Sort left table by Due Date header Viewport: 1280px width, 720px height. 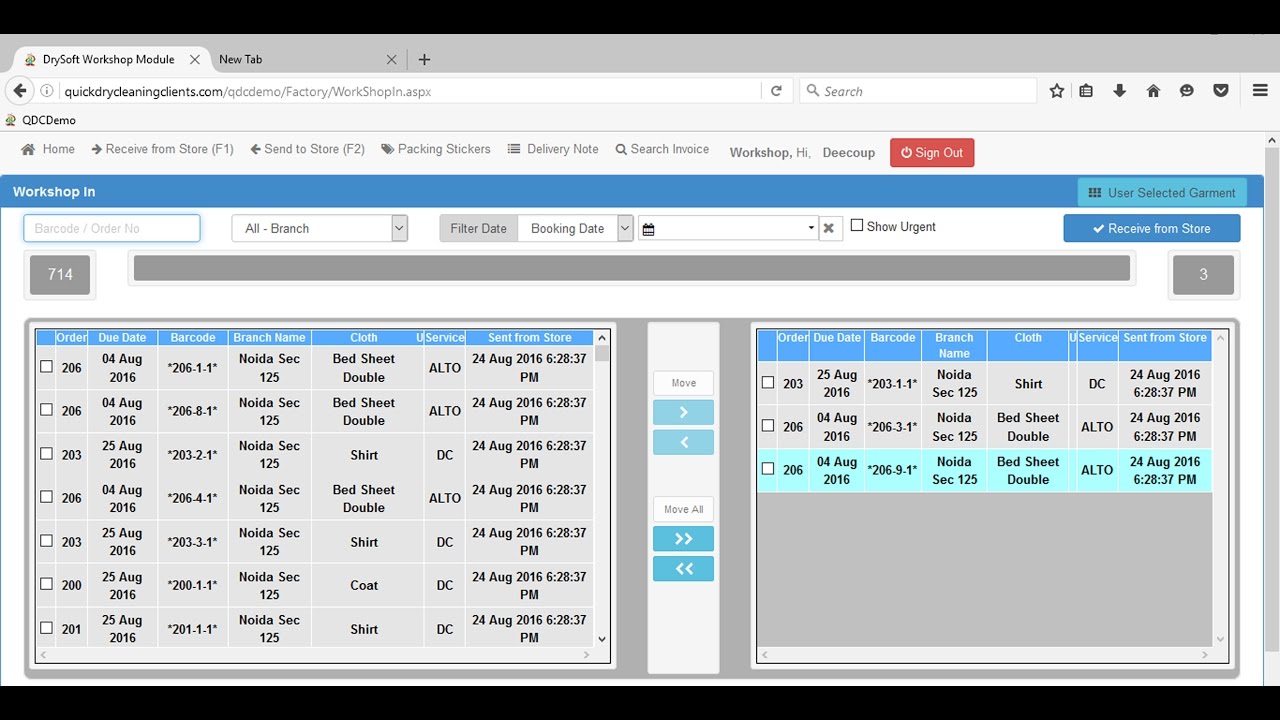122,338
